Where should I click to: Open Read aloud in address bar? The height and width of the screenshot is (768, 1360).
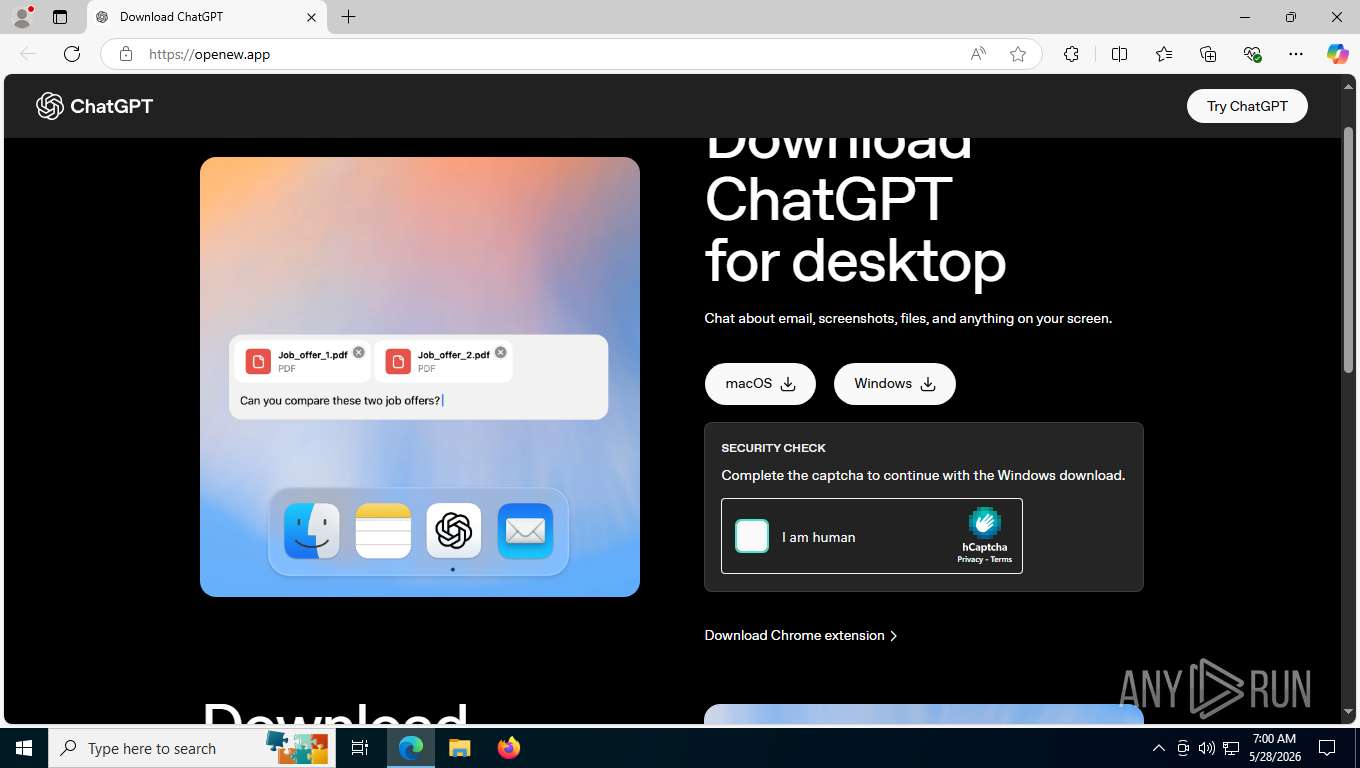[978, 54]
